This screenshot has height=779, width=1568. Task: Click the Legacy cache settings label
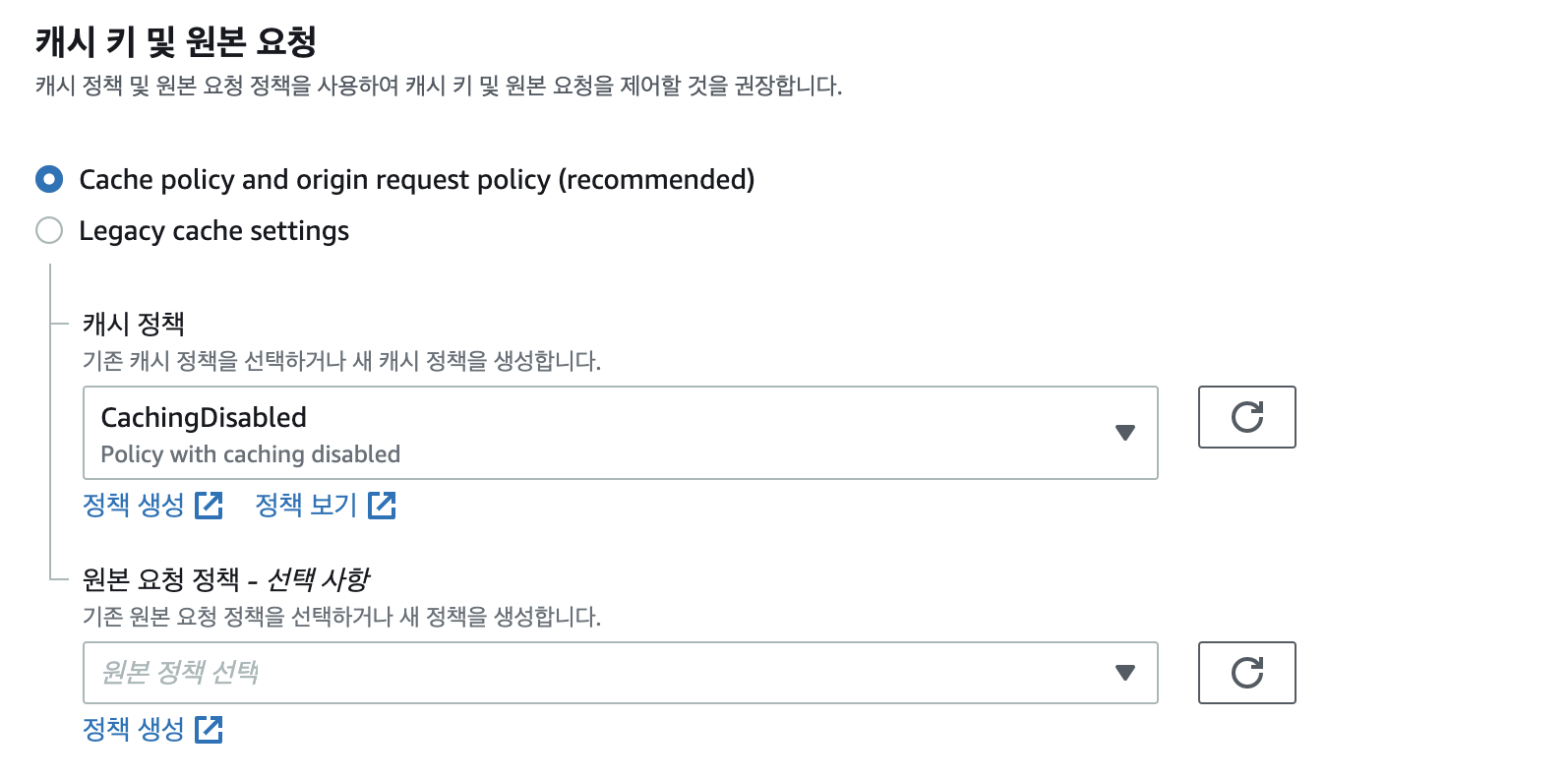pyautogui.click(x=213, y=231)
